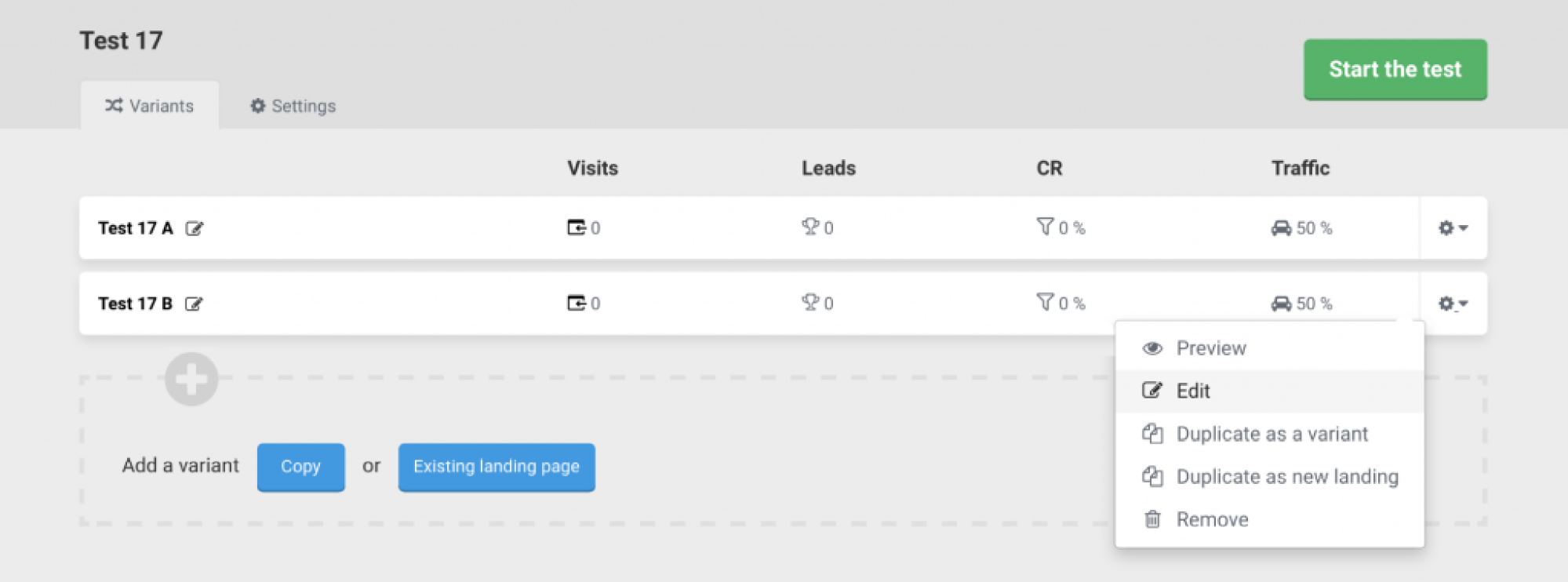Click the funnel CR icon for Test 17 B
Image resolution: width=1568 pixels, height=582 pixels.
tap(1045, 304)
